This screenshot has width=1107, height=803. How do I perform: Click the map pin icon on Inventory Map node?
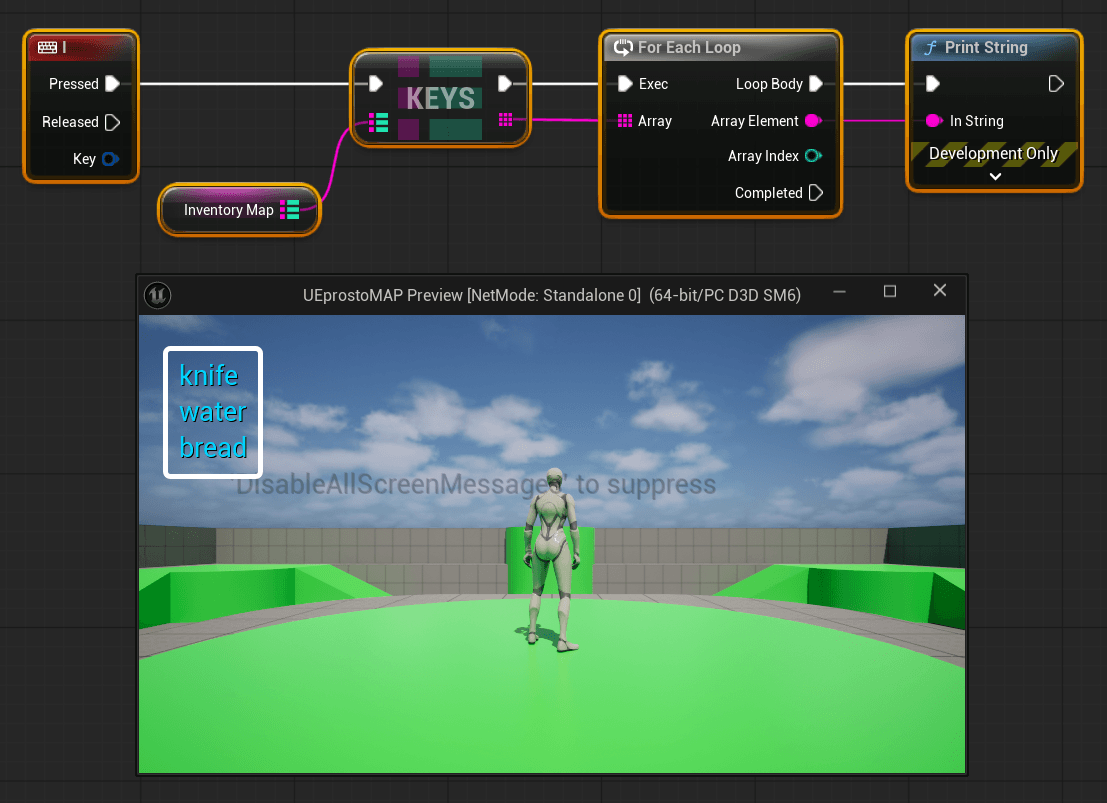[290, 210]
